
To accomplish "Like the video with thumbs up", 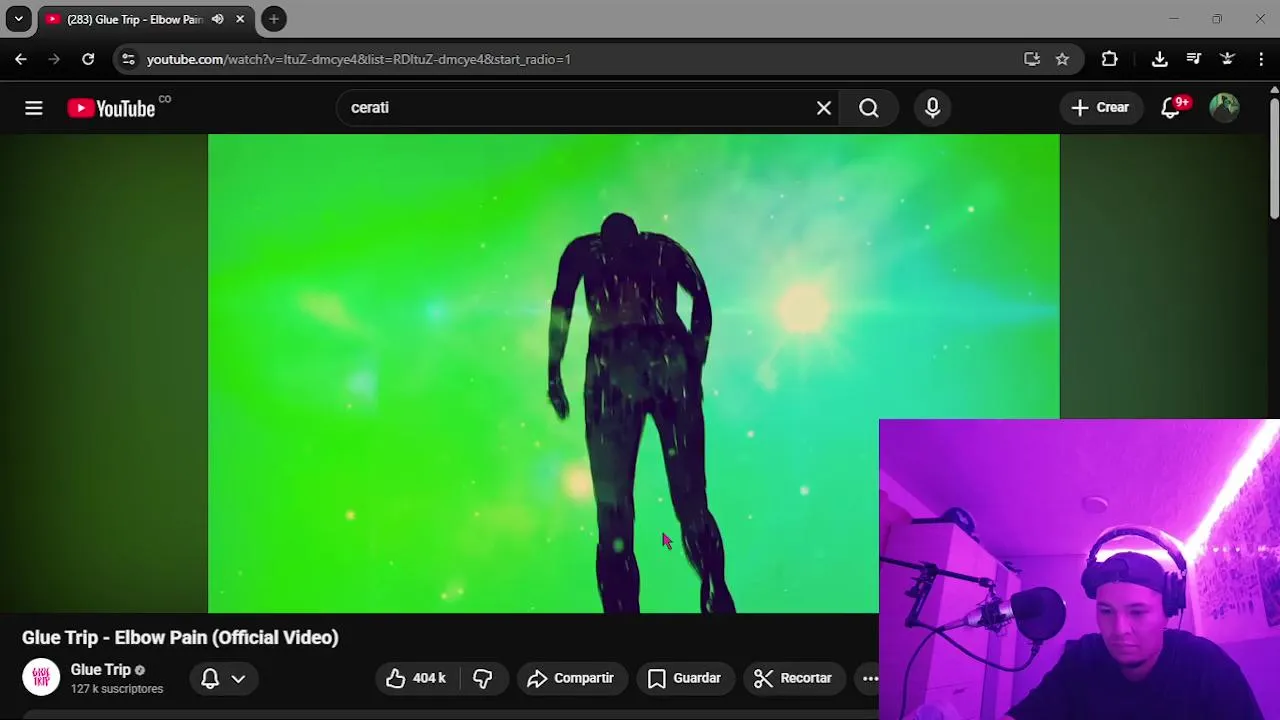I will click(x=416, y=678).
